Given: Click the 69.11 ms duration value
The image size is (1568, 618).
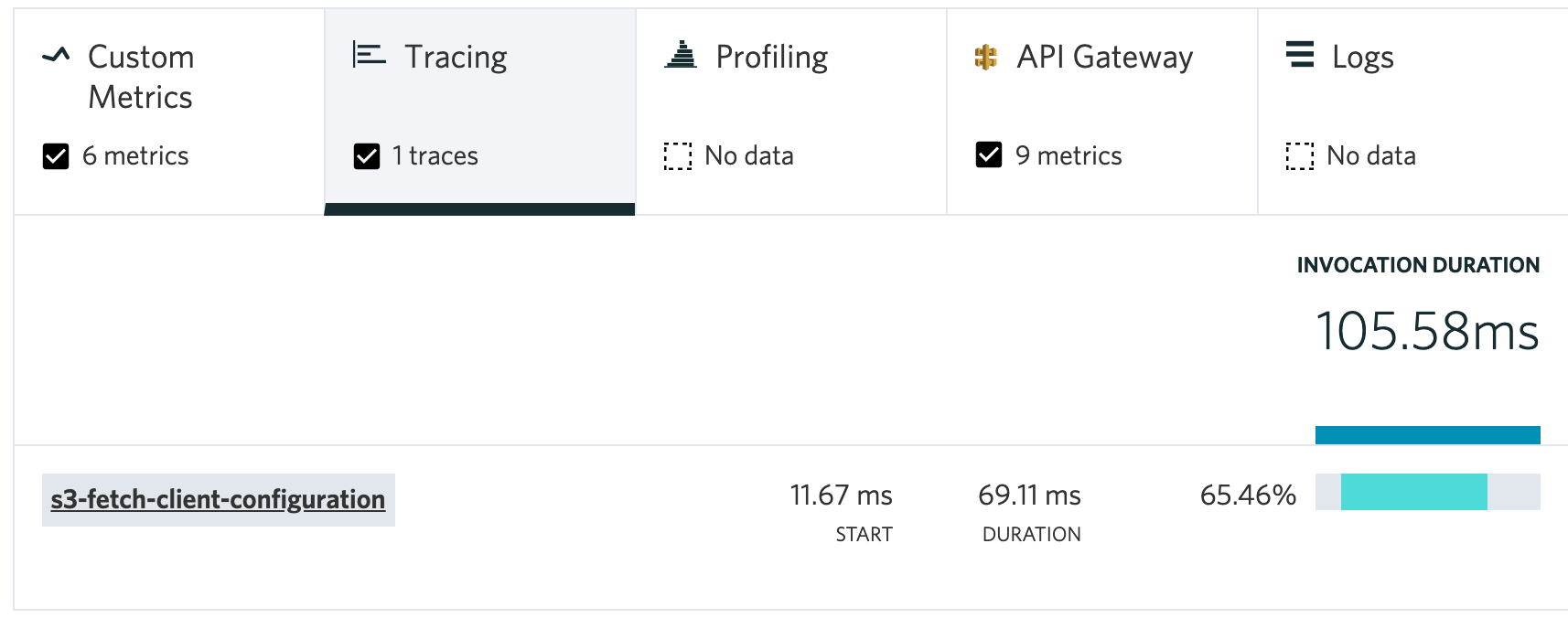Looking at the screenshot, I should pos(1029,495).
